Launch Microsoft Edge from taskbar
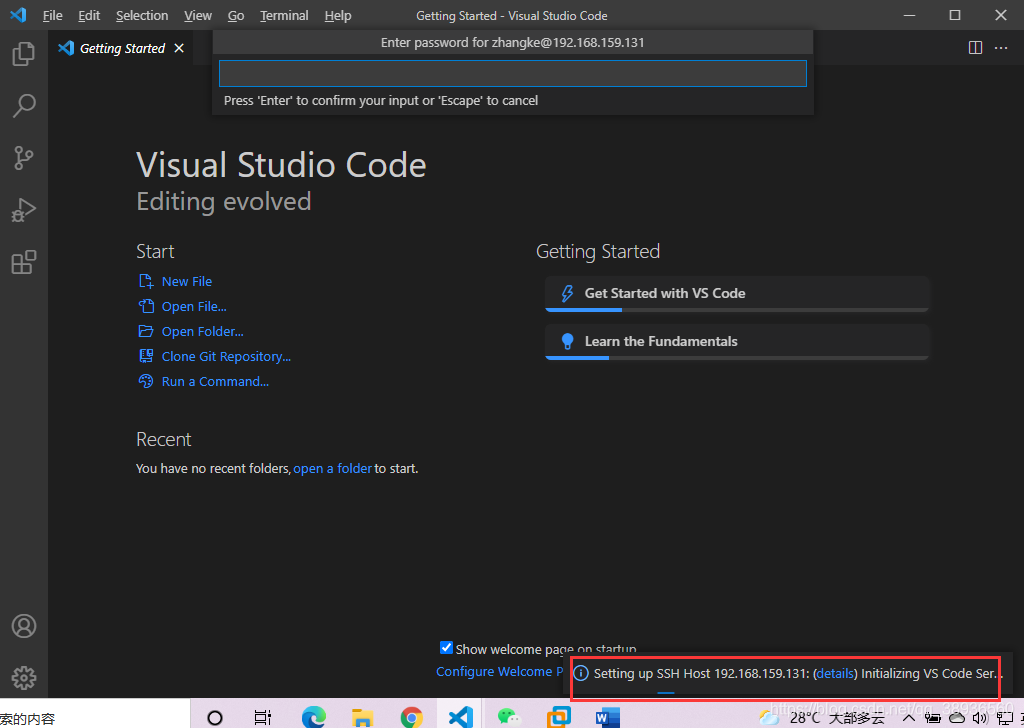This screenshot has width=1024, height=728. (313, 718)
